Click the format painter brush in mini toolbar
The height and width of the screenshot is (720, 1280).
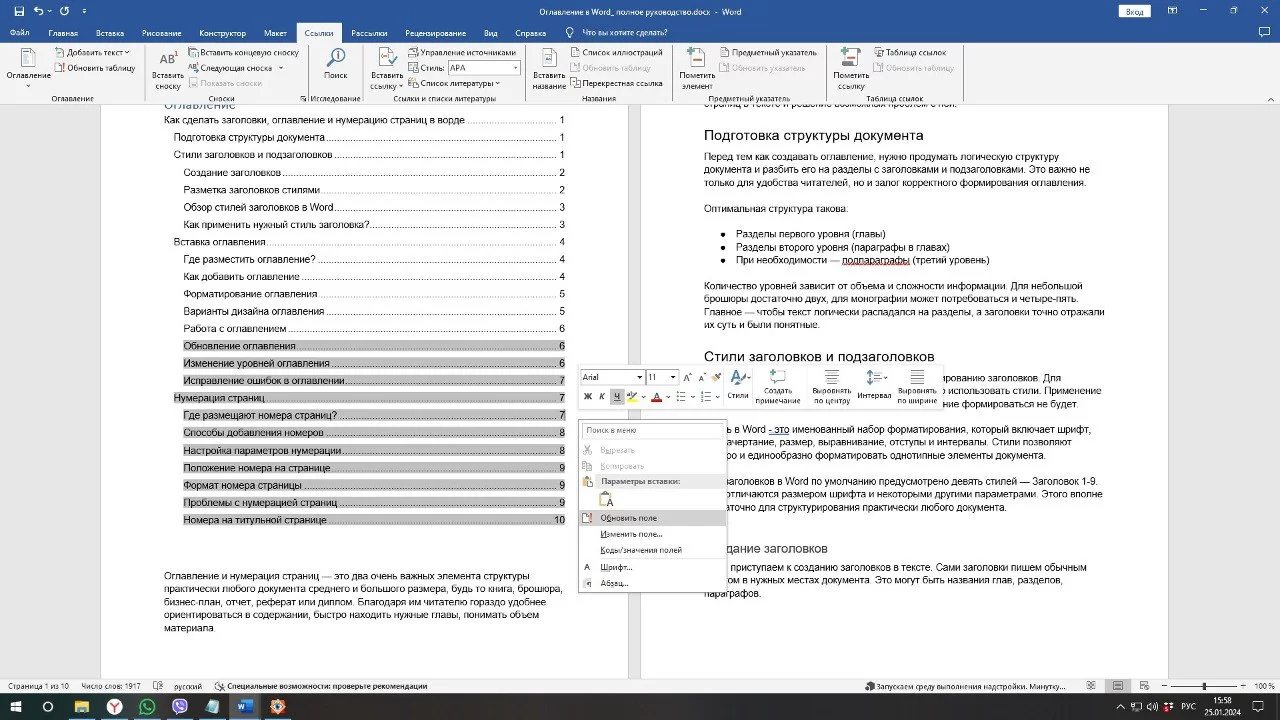[717, 377]
